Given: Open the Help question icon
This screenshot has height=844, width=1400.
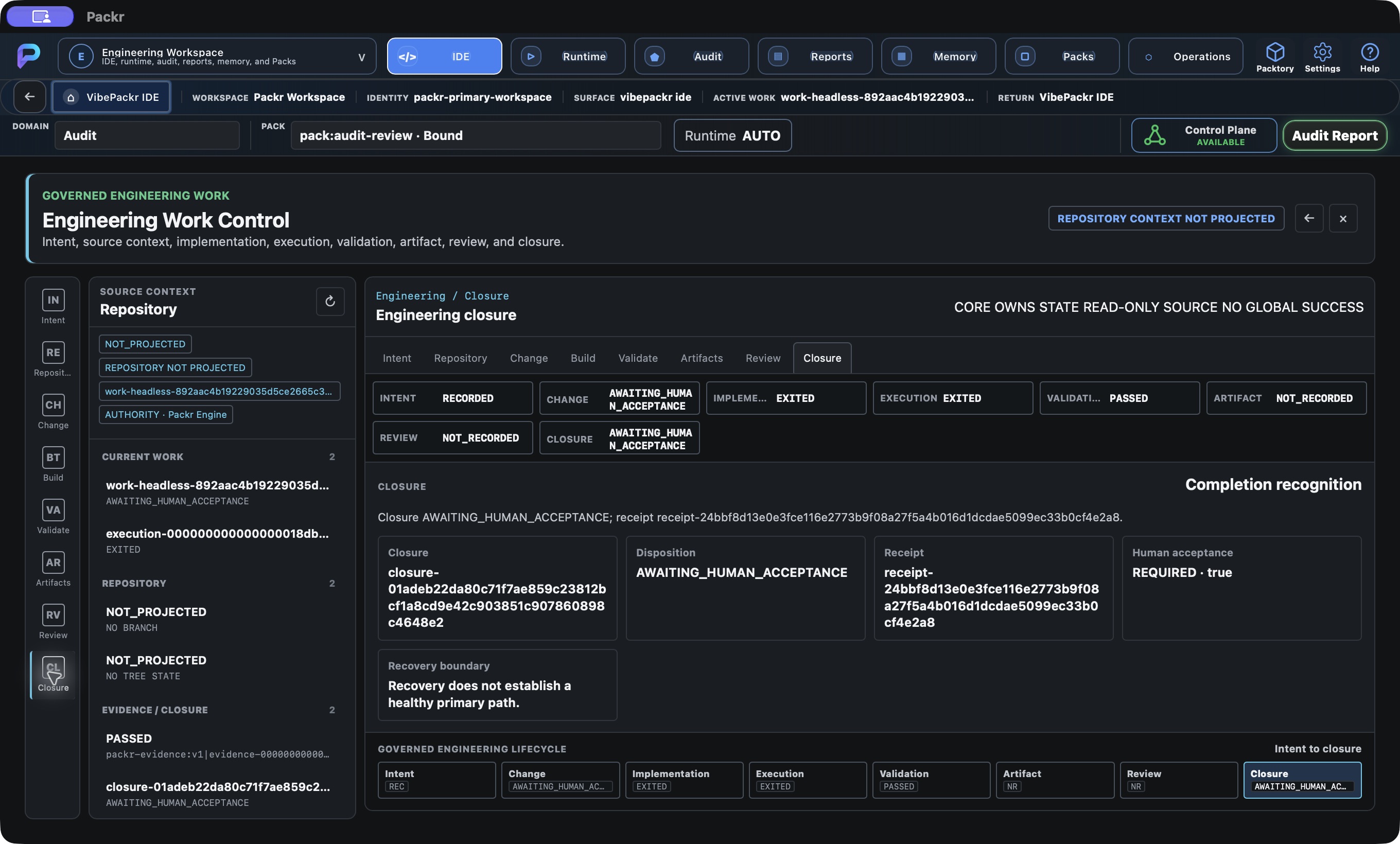Looking at the screenshot, I should [x=1369, y=53].
